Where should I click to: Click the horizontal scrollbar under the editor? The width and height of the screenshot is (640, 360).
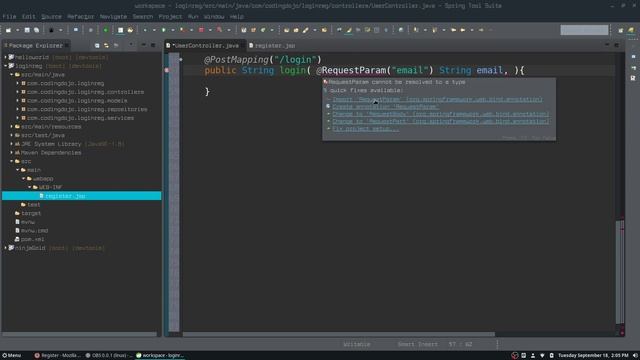(339, 334)
